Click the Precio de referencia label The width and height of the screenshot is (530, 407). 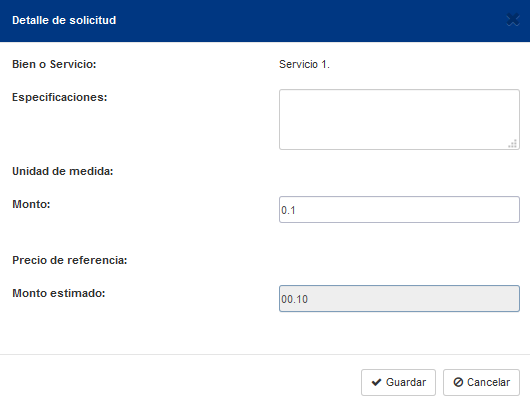pyautogui.click(x=70, y=260)
